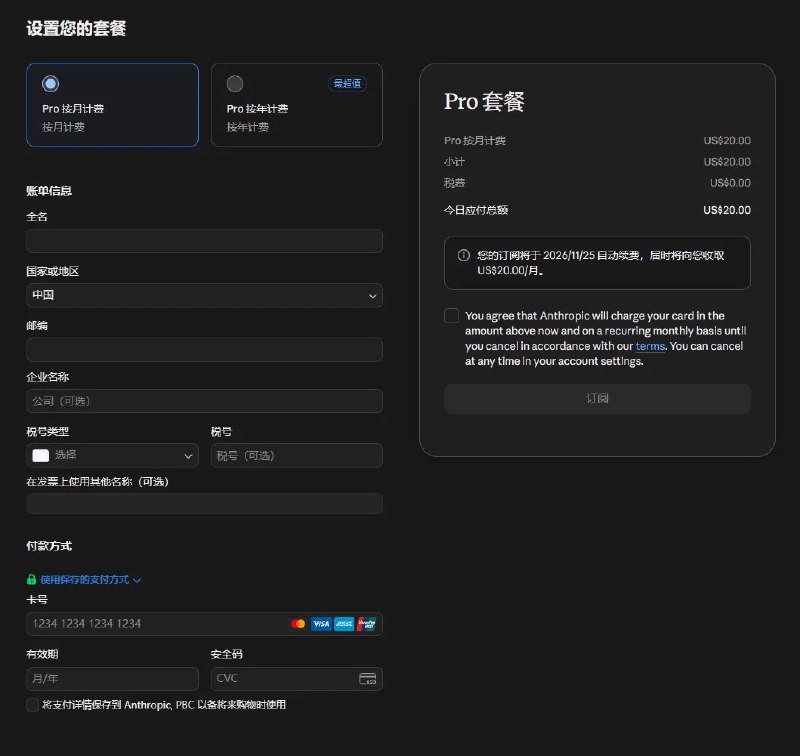Screen dimensions: 800x756
Task: Focus the 有效期 月/年 field
Action: pos(112,678)
